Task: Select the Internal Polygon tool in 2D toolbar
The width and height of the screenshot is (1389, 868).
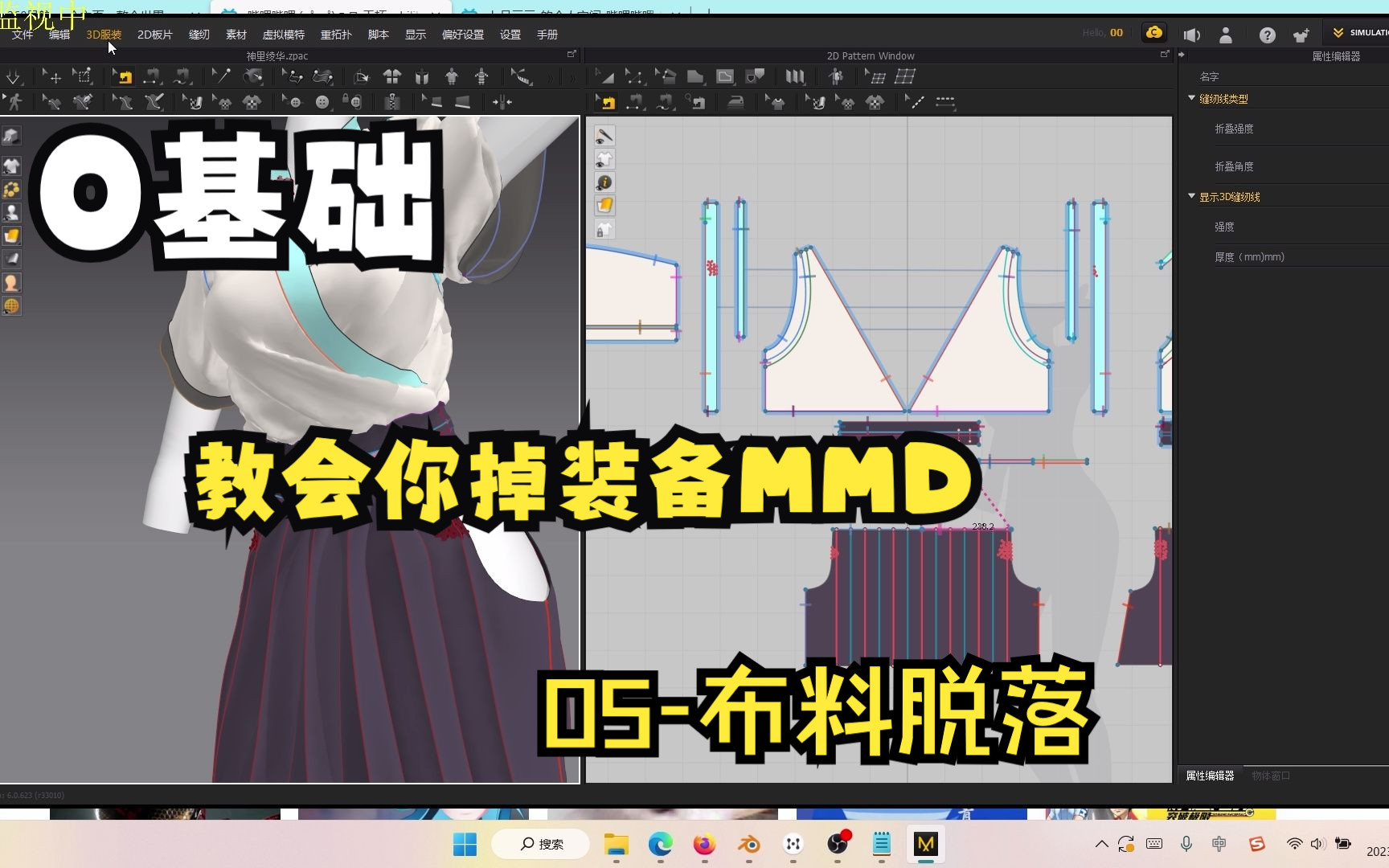Action: 725,77
